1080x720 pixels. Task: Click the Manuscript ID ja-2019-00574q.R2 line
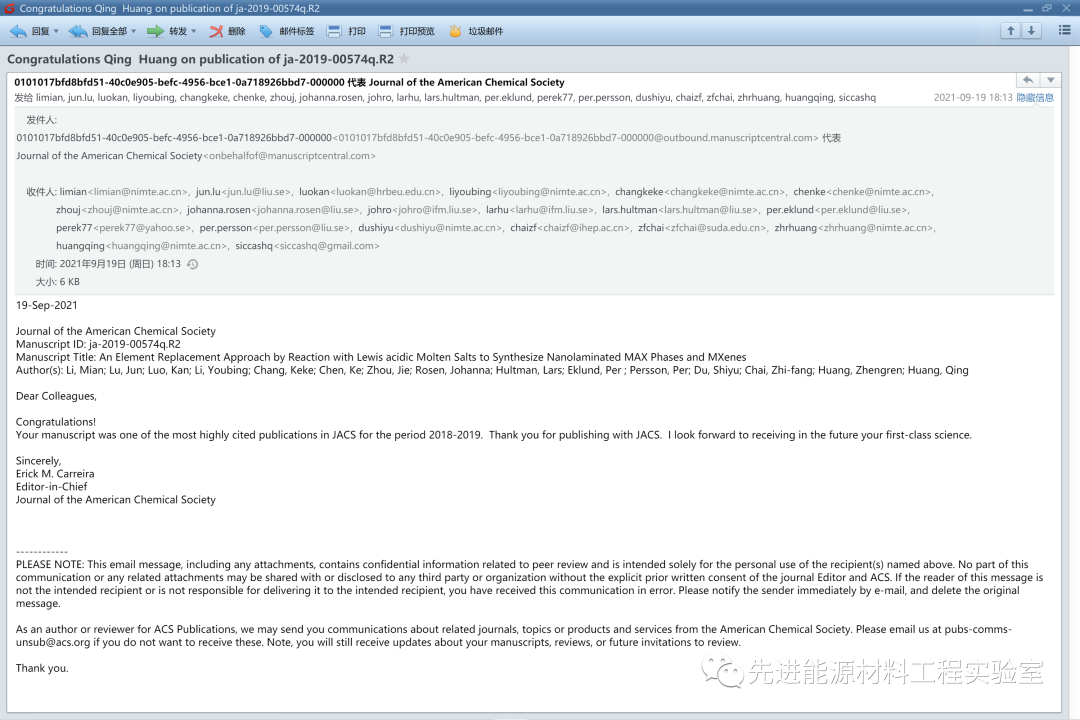point(98,344)
